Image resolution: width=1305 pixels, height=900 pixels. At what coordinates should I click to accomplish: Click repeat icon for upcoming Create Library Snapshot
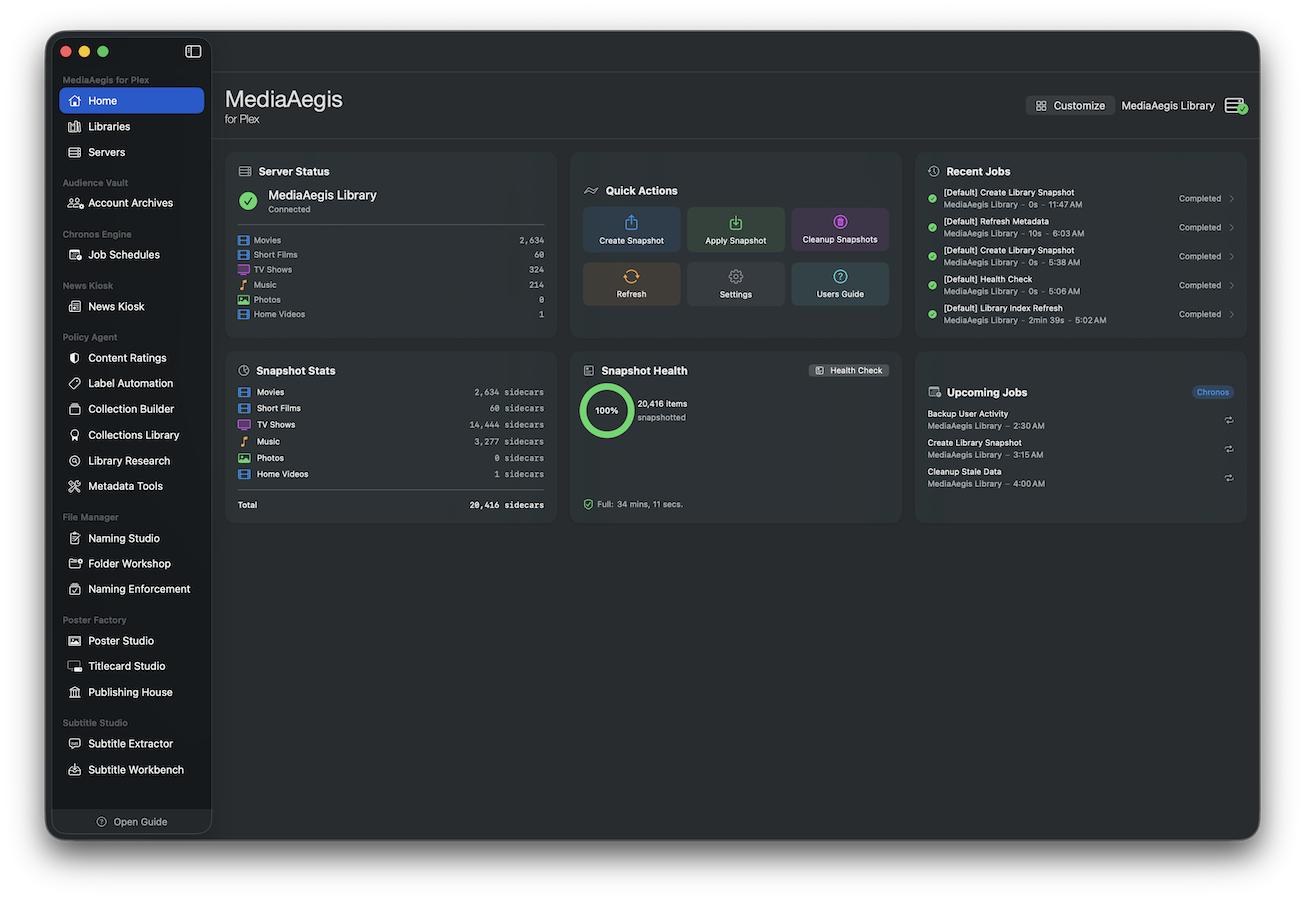[1229, 449]
